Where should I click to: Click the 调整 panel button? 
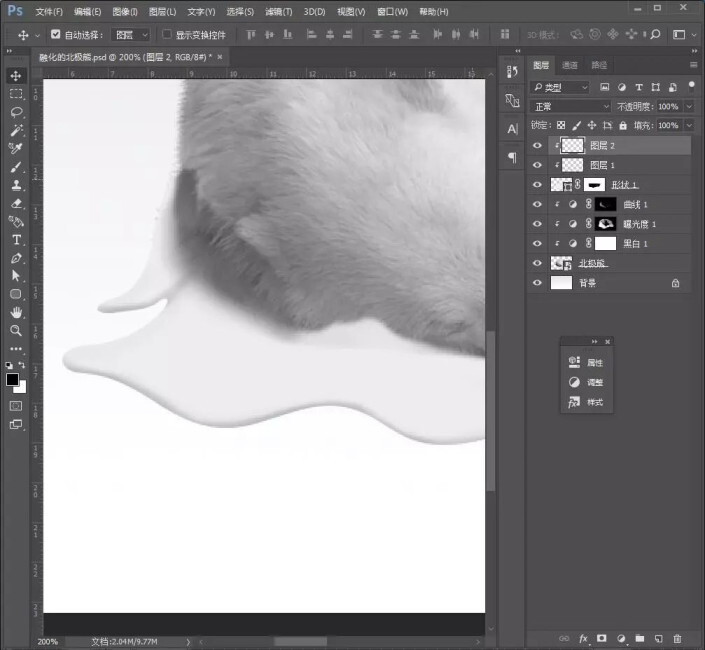click(586, 382)
